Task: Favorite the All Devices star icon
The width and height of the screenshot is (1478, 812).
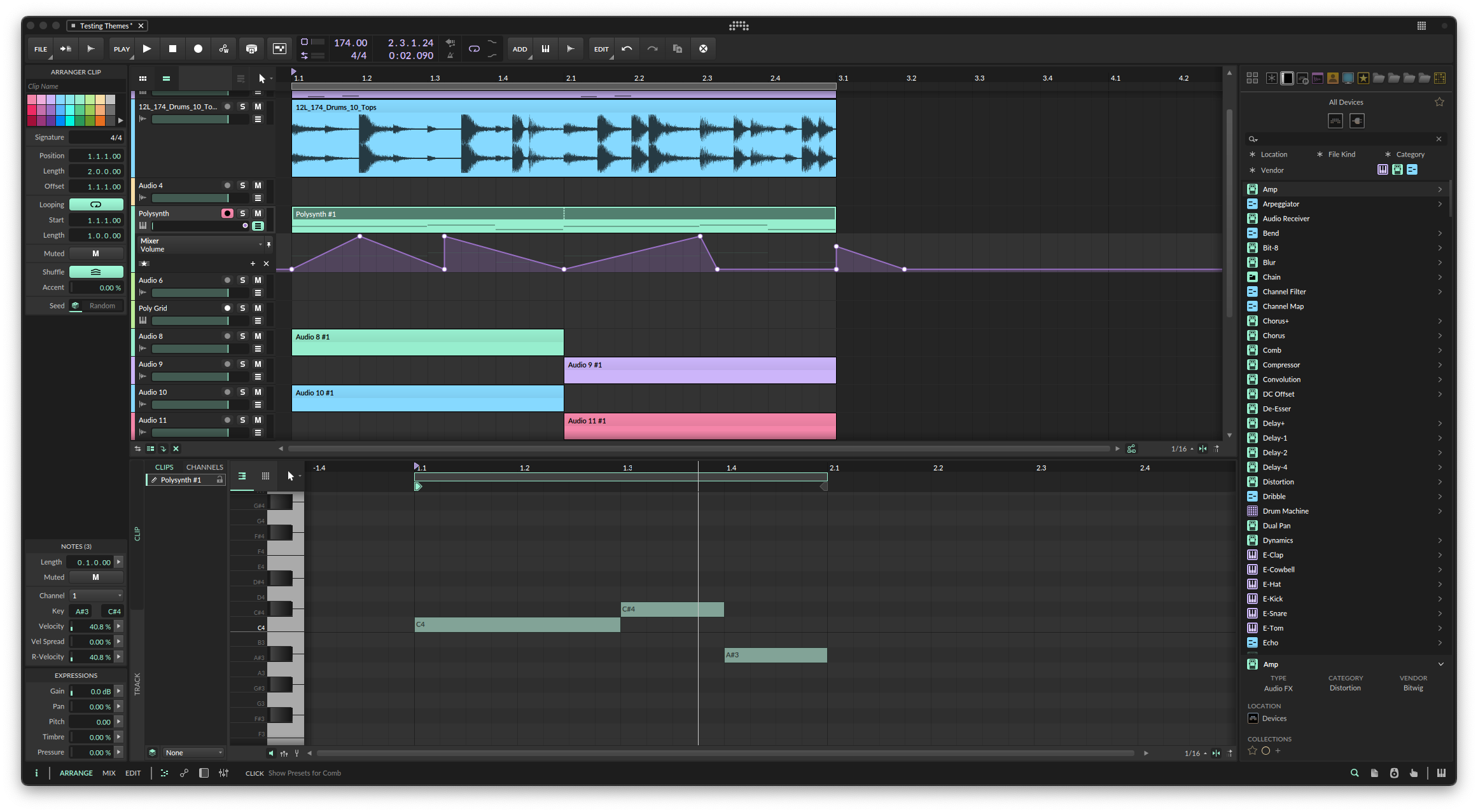Action: pyautogui.click(x=1439, y=102)
